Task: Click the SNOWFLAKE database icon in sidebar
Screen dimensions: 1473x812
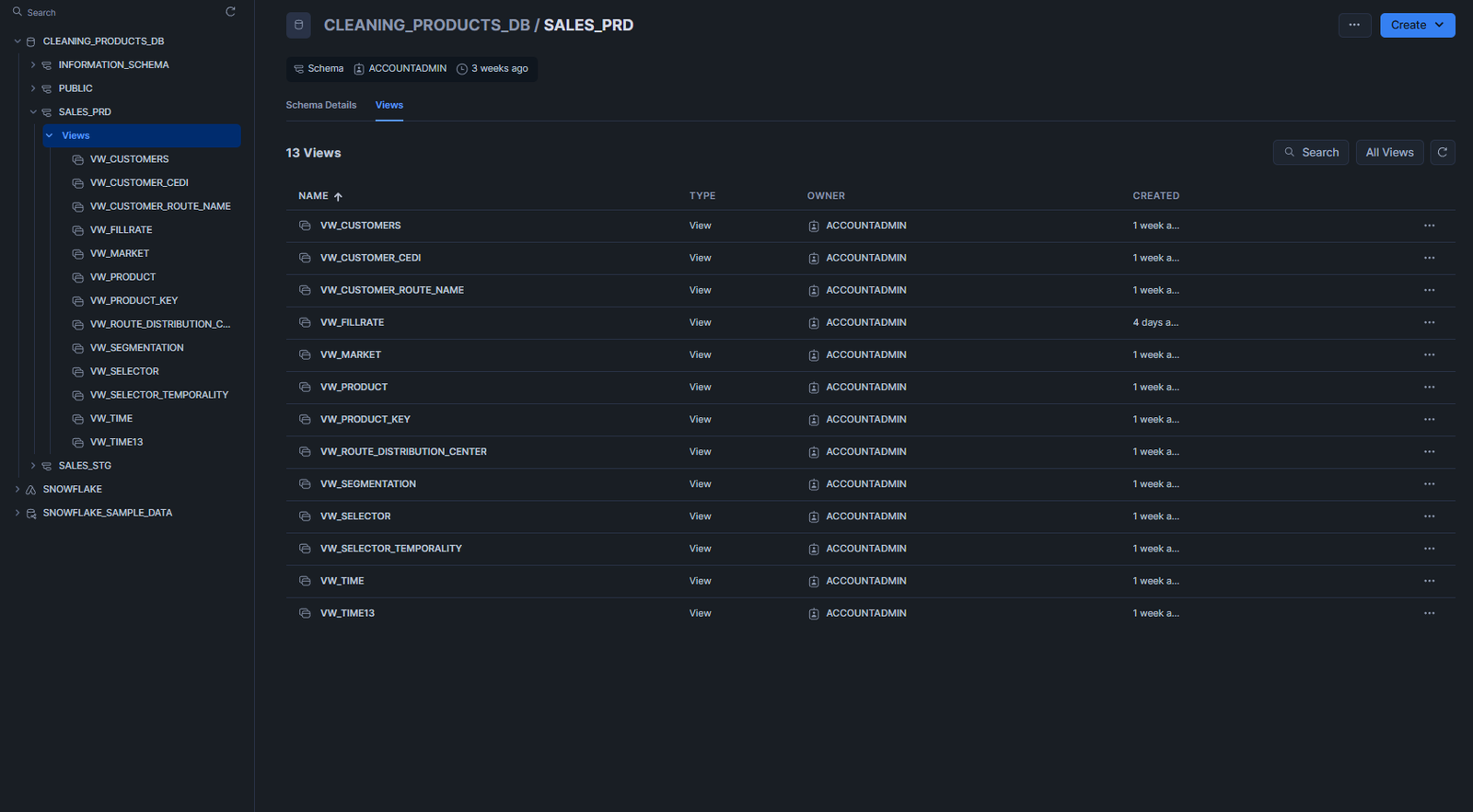Action: coord(31,490)
